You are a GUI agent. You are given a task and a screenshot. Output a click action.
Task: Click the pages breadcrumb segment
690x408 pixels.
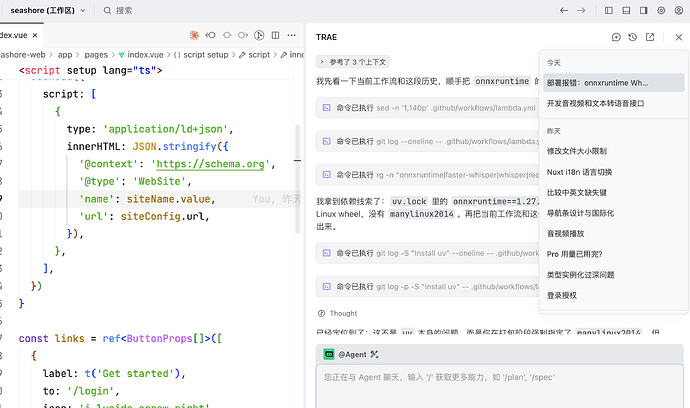pyautogui.click(x=96, y=55)
